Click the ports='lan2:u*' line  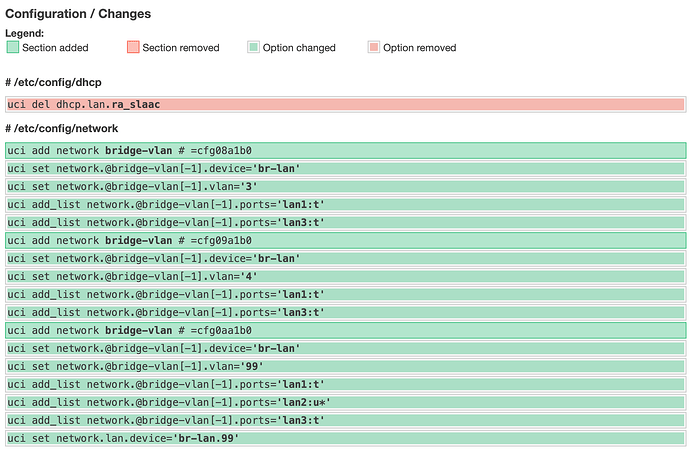coord(345,403)
